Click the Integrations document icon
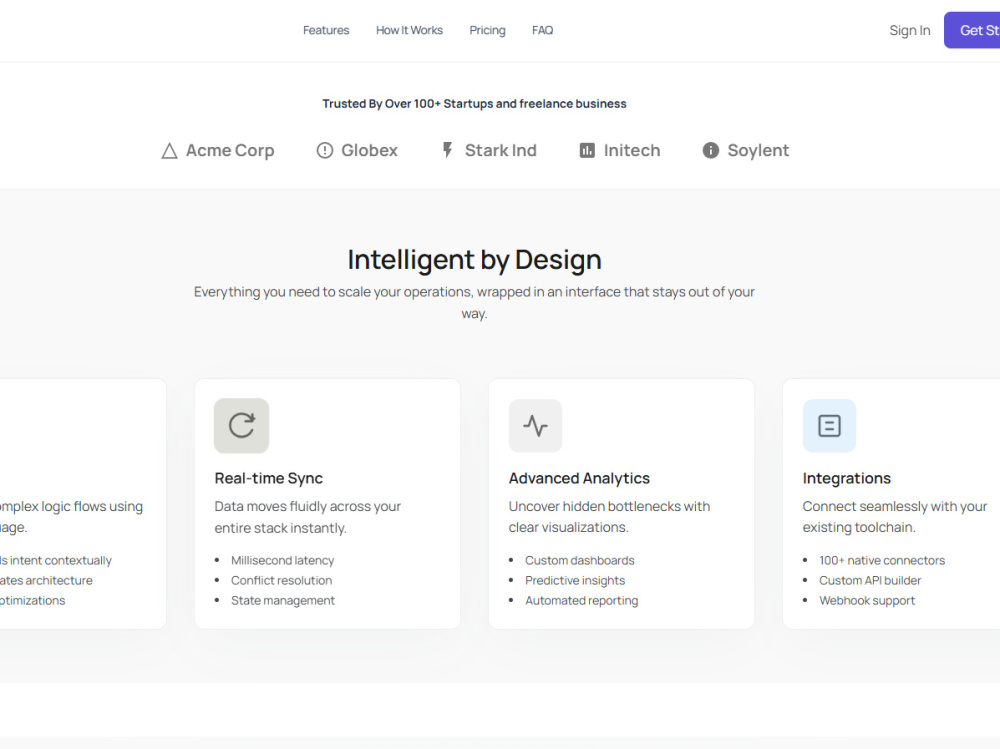The height and width of the screenshot is (749, 1000). tap(829, 426)
